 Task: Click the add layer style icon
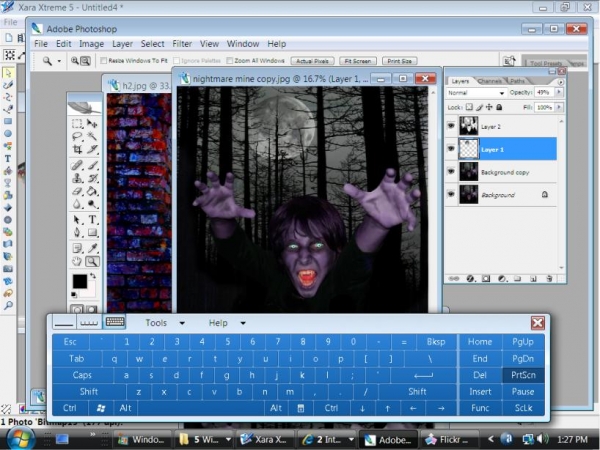coord(470,279)
